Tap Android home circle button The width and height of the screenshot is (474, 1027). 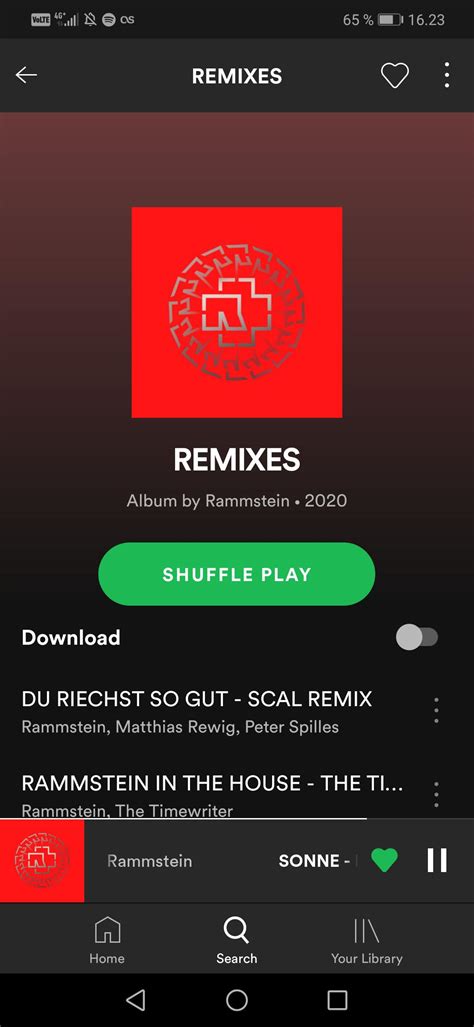(237, 999)
